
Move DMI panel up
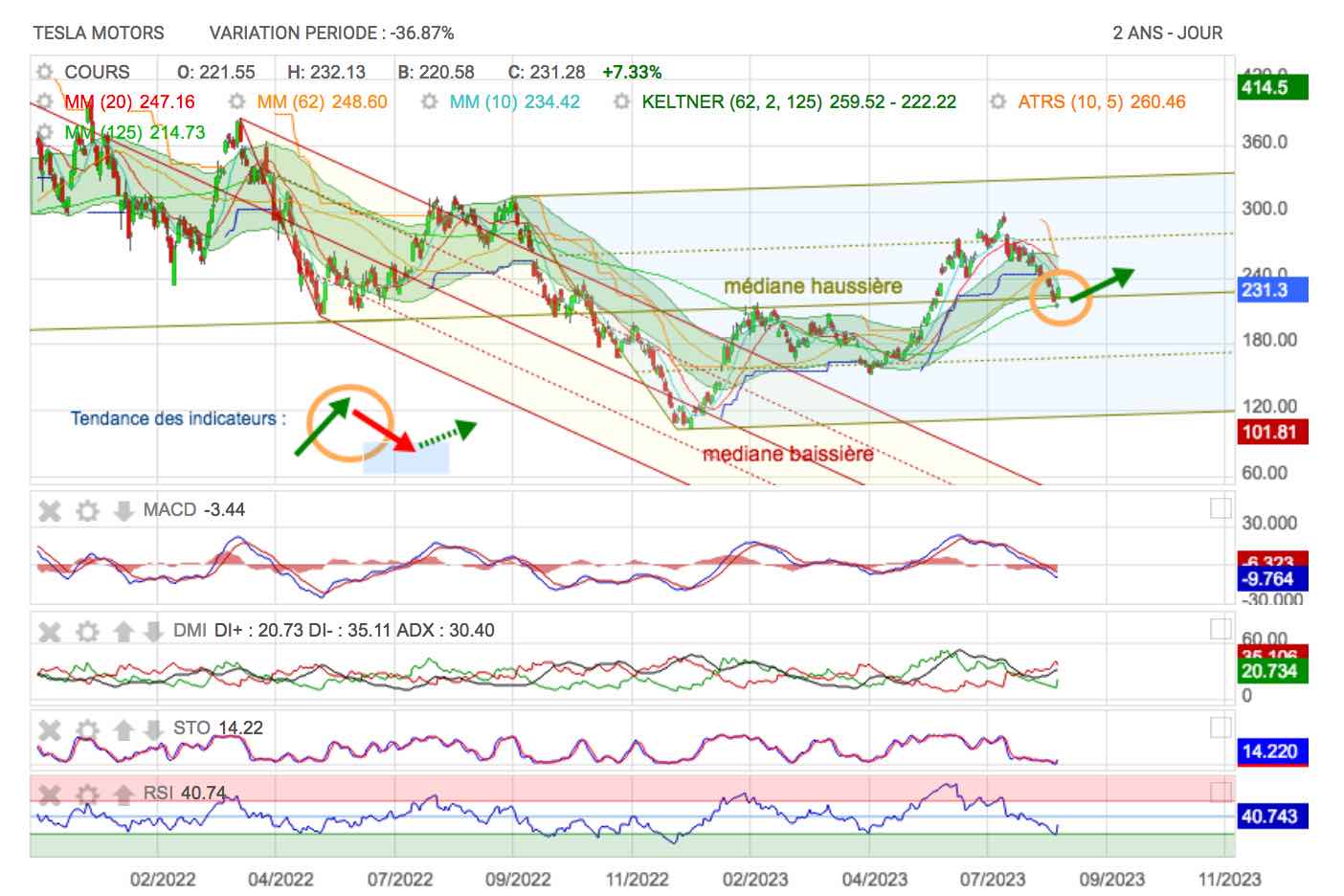tap(123, 631)
